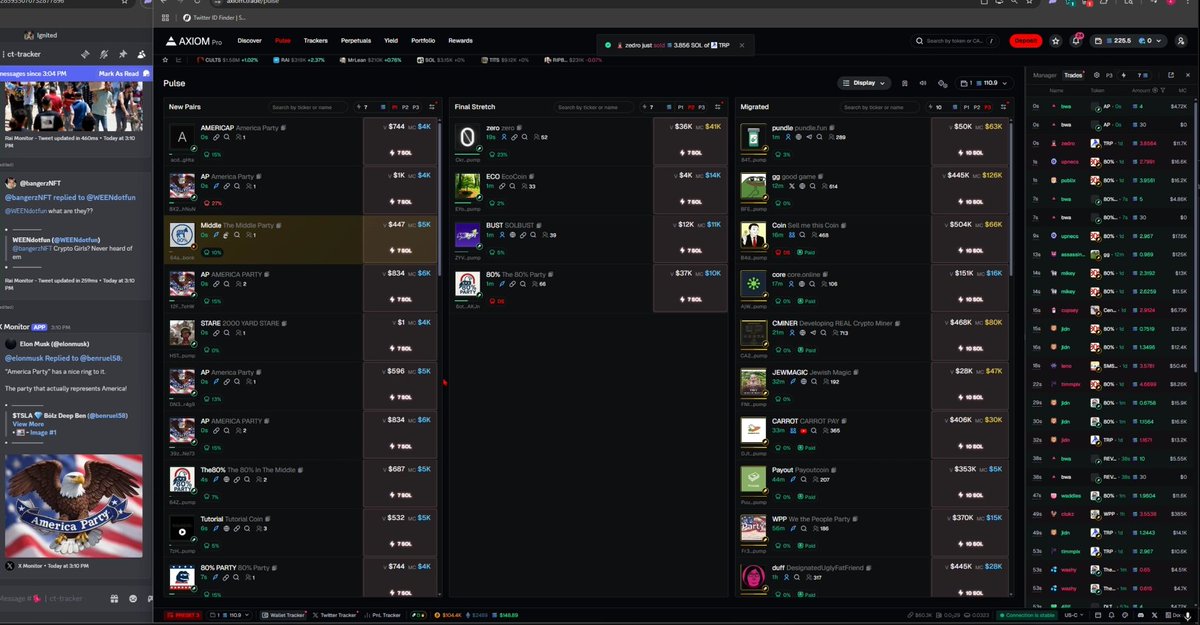Select preset P2 in Migrated column
This screenshot has width=1200, height=625.
coord(978,107)
